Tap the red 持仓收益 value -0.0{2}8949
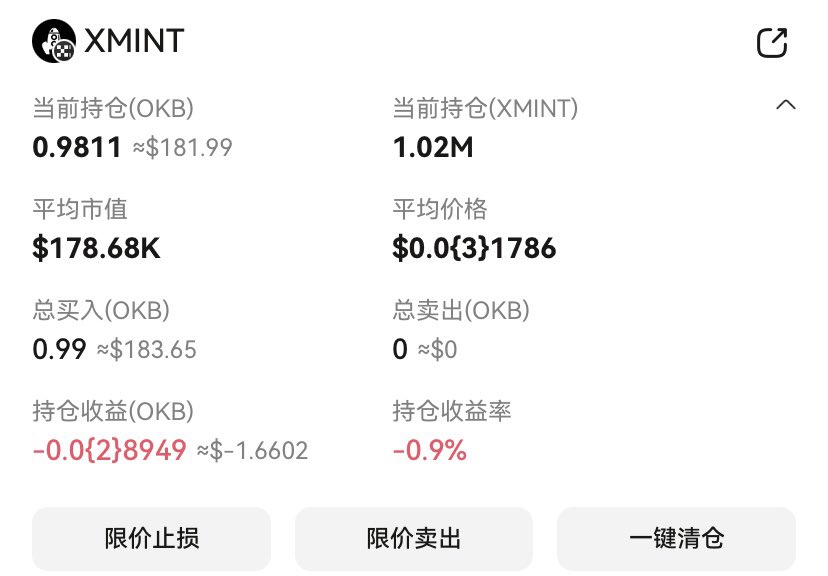This screenshot has width=828, height=576. (109, 450)
